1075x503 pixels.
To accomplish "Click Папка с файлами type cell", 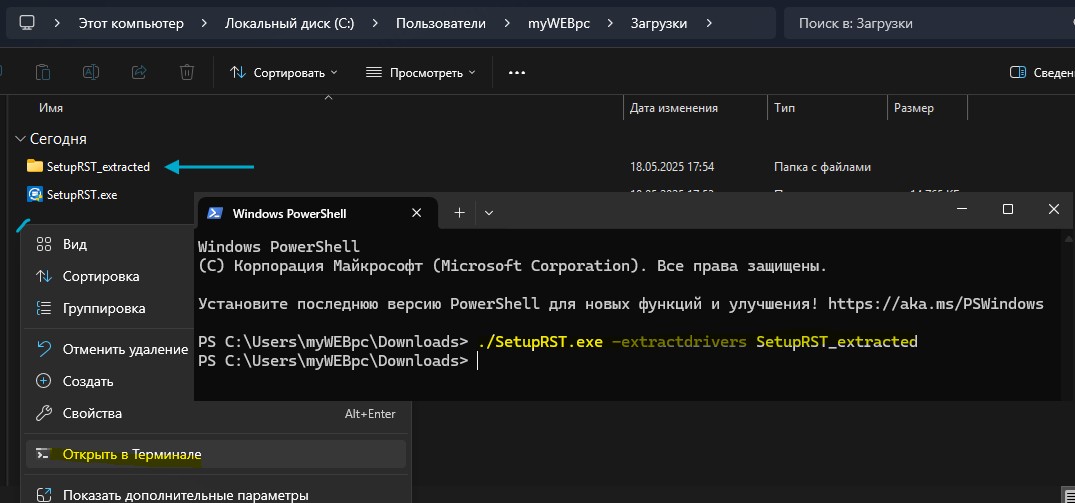I will coord(823,167).
